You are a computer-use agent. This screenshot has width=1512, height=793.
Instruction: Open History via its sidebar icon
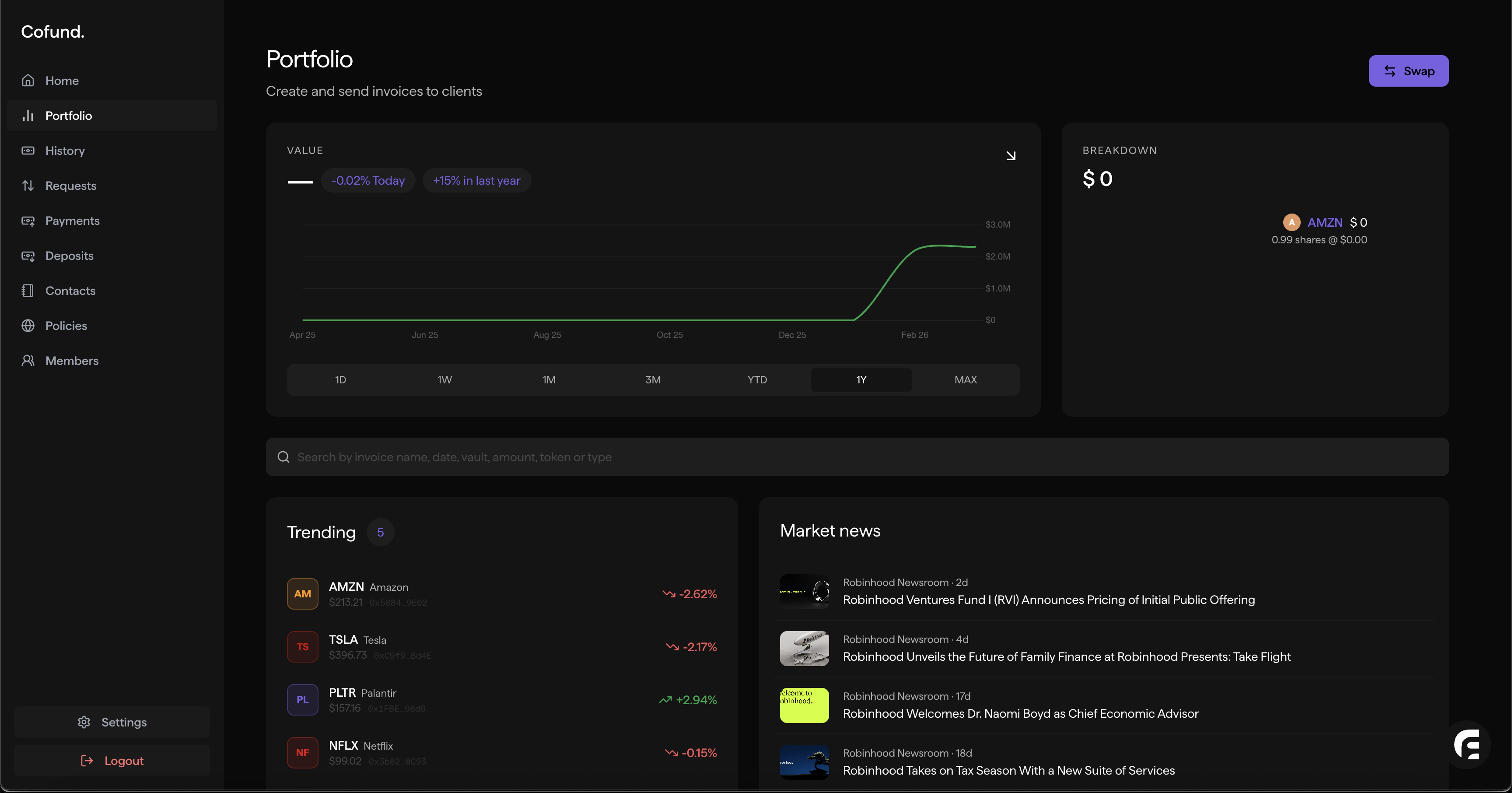(x=28, y=151)
